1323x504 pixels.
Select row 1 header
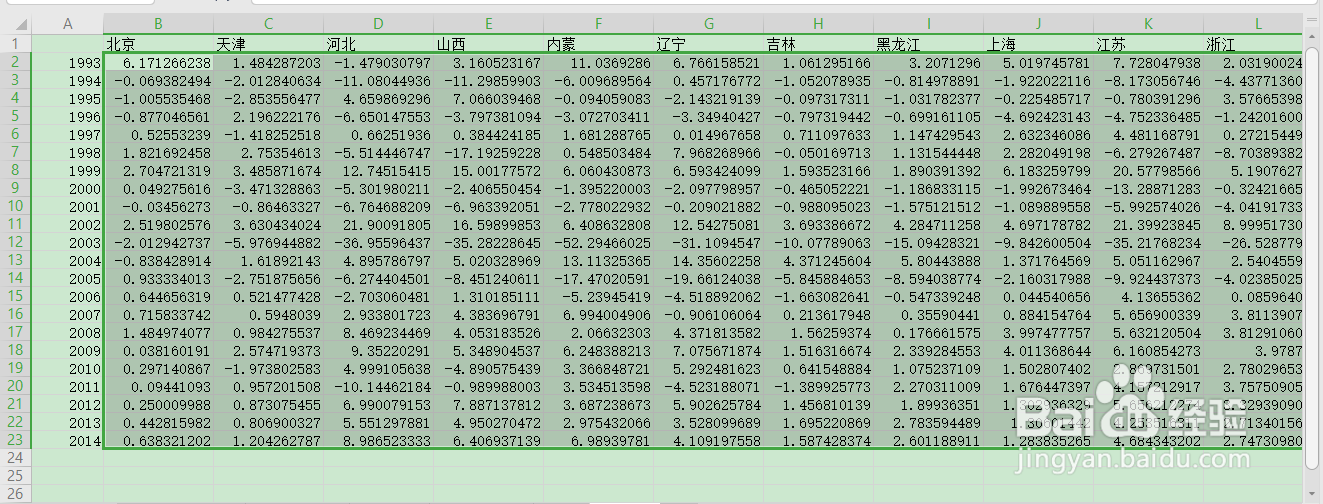(x=15, y=44)
